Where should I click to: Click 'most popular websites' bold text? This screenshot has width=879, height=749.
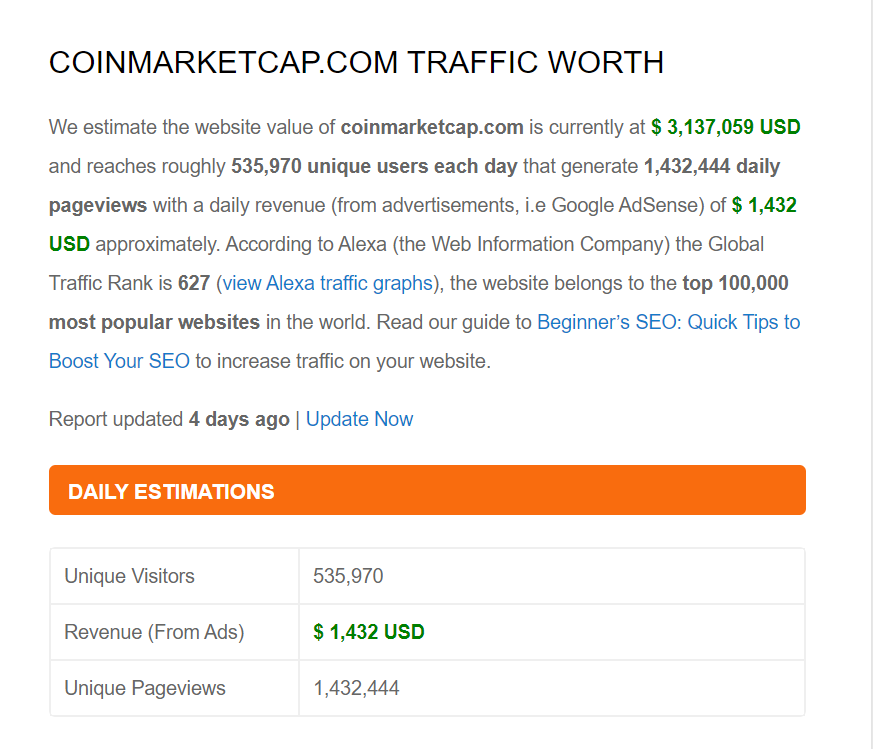pos(154,322)
